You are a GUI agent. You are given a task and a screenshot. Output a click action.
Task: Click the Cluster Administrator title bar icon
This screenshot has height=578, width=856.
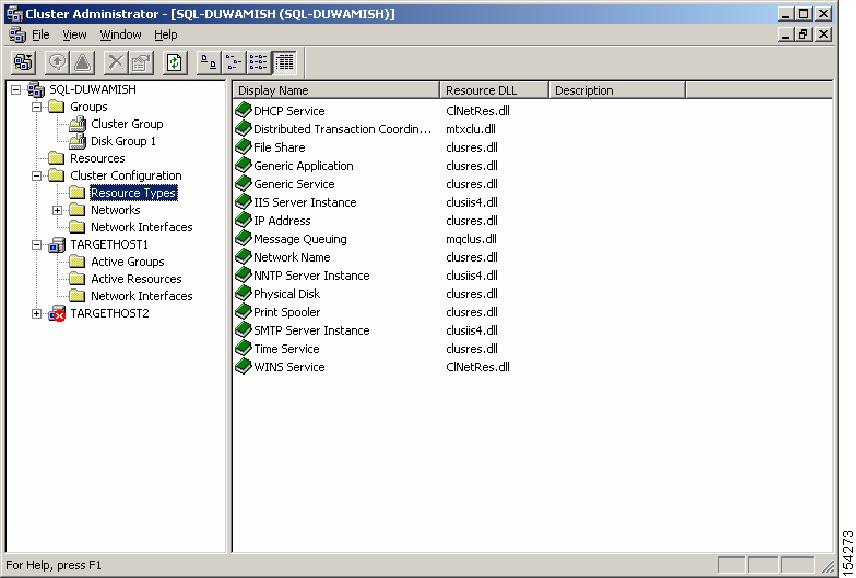pyautogui.click(x=14, y=13)
